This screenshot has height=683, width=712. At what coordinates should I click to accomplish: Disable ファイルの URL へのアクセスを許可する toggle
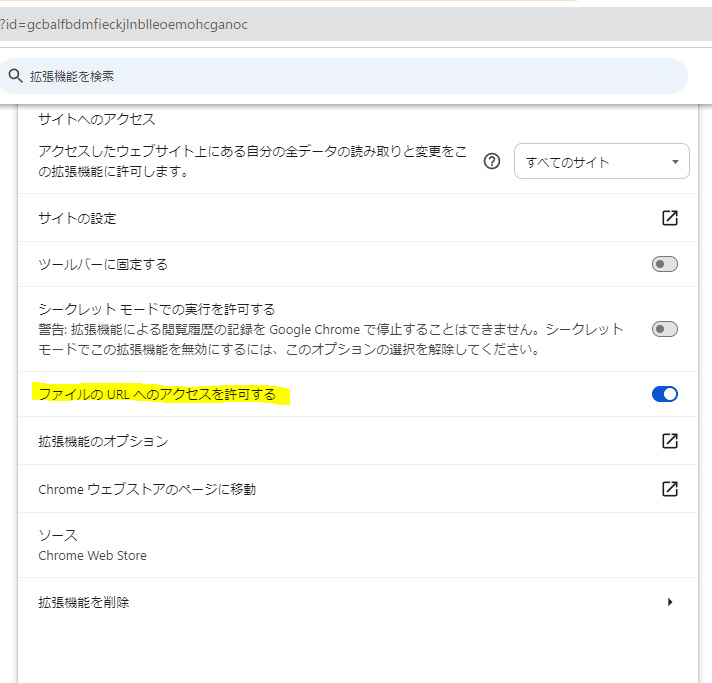(665, 394)
